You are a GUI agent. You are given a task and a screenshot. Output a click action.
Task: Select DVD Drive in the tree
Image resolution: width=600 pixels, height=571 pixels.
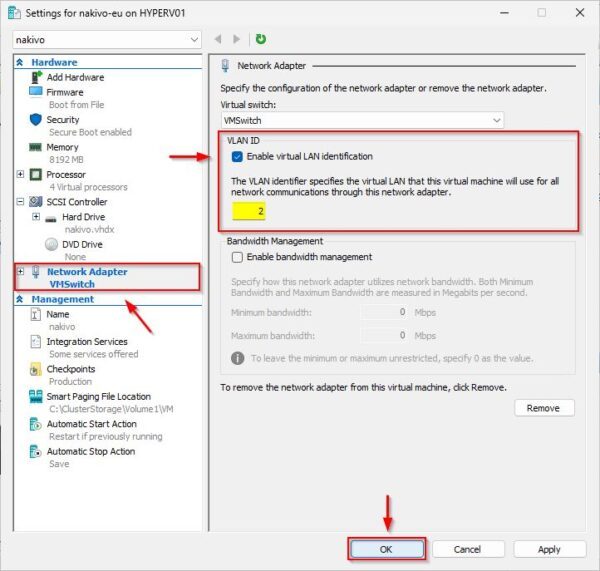82,244
